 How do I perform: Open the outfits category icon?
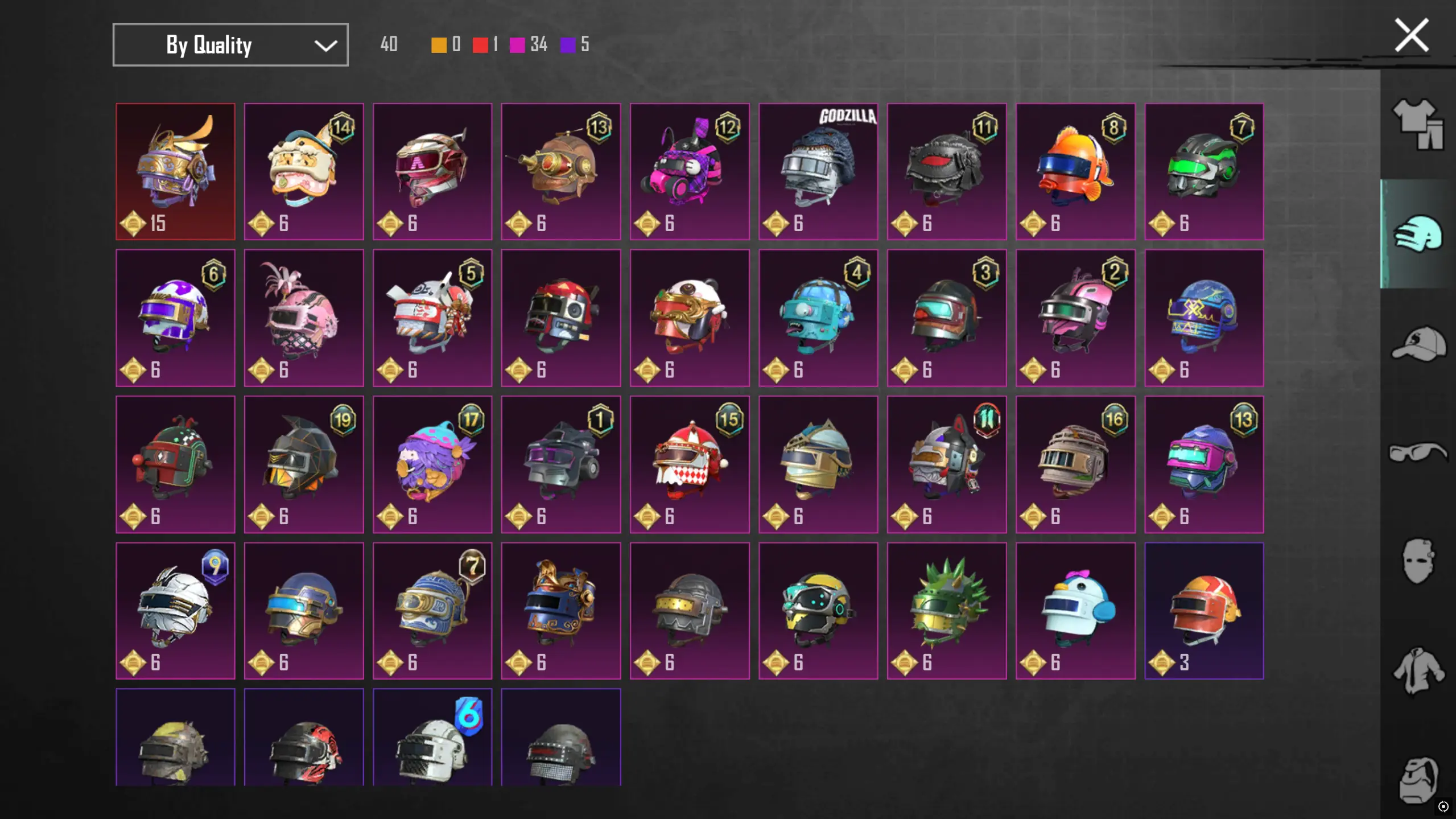point(1418,125)
